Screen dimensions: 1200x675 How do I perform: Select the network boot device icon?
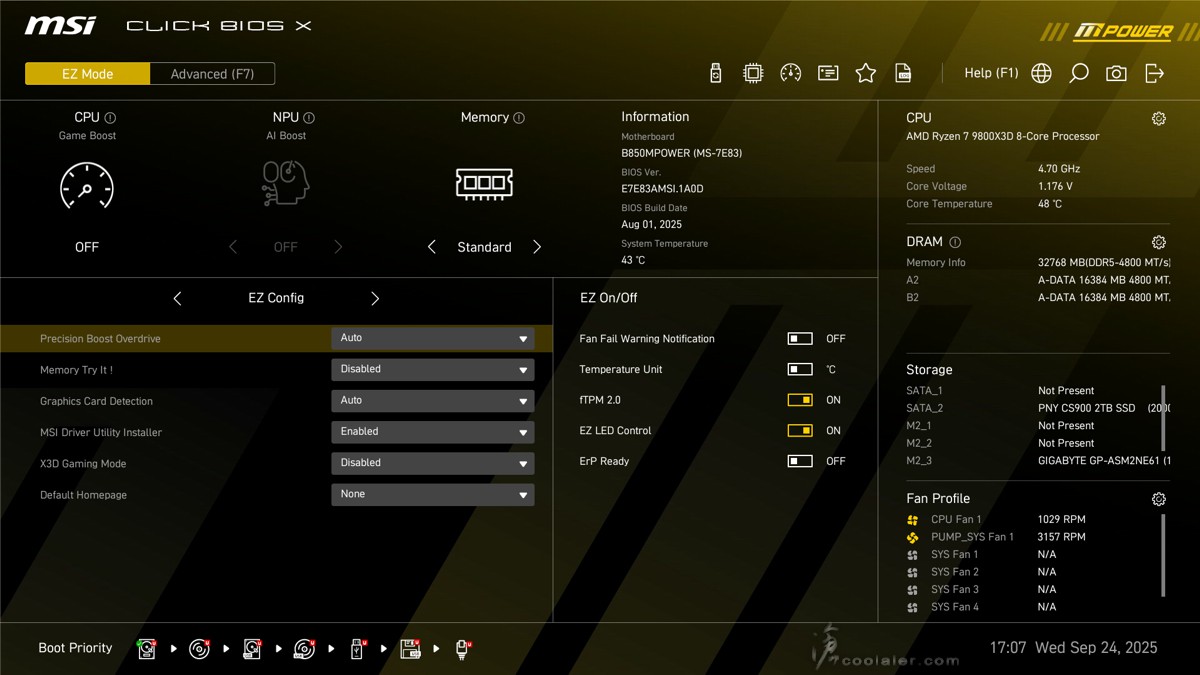[x=463, y=649]
